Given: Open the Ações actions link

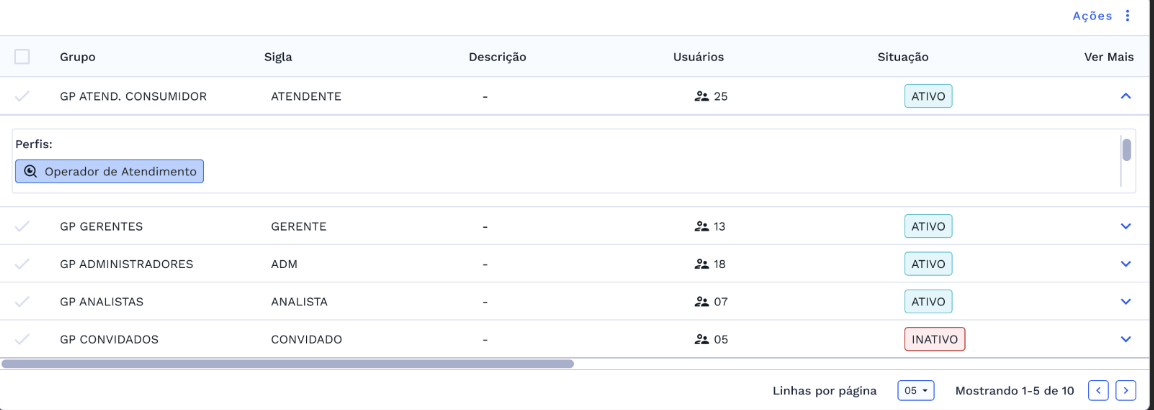Looking at the screenshot, I should (1092, 16).
